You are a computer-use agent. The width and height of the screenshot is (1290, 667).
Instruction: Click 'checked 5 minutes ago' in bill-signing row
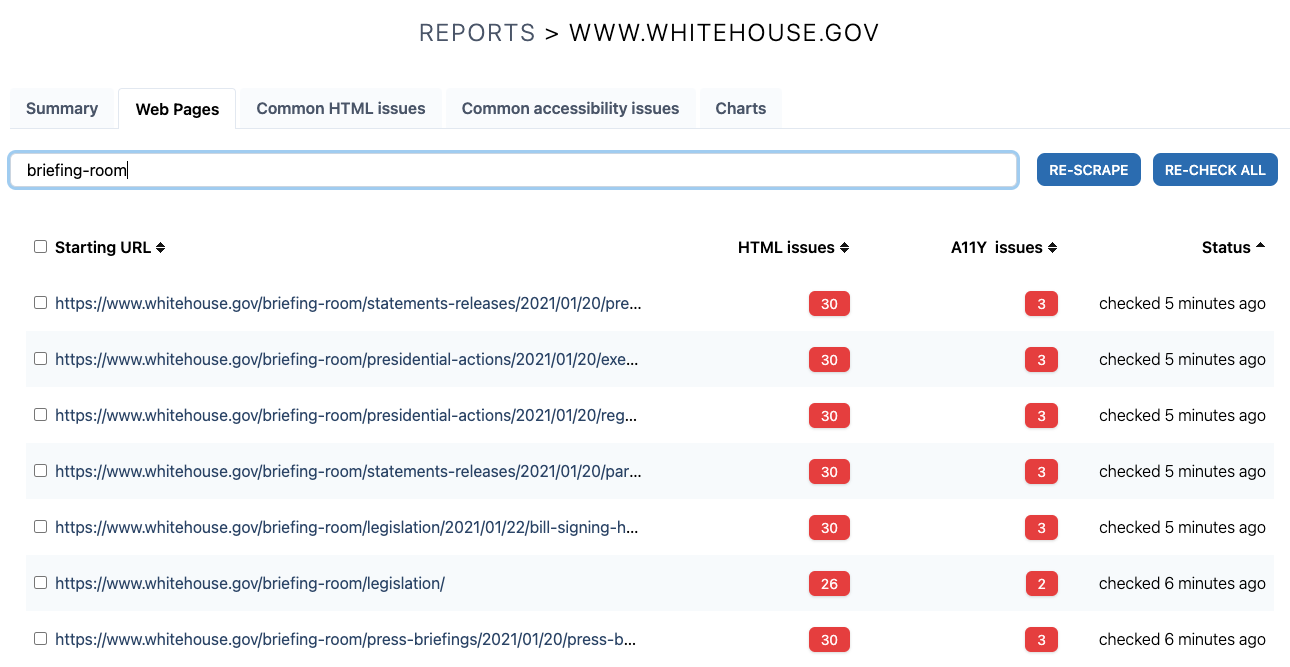pos(1182,527)
